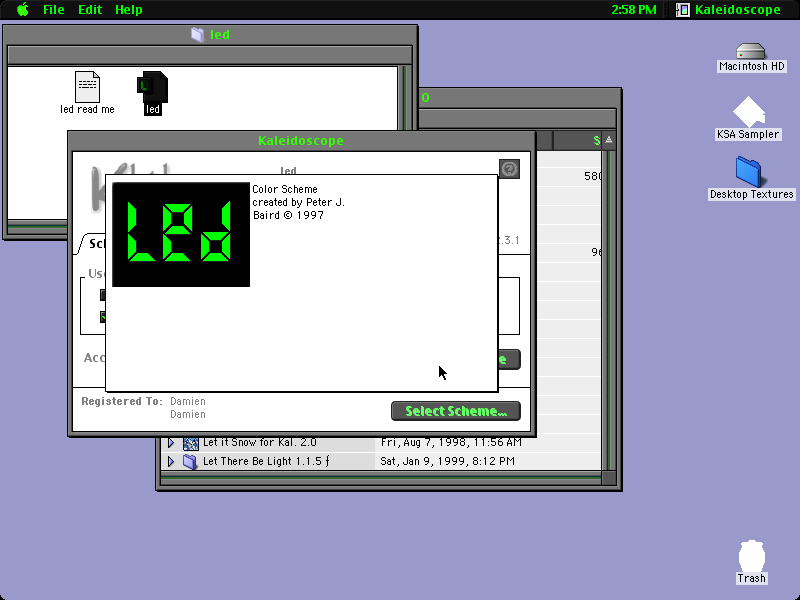This screenshot has width=800, height=600.
Task: Select the led read me document icon
Action: [x=87, y=87]
